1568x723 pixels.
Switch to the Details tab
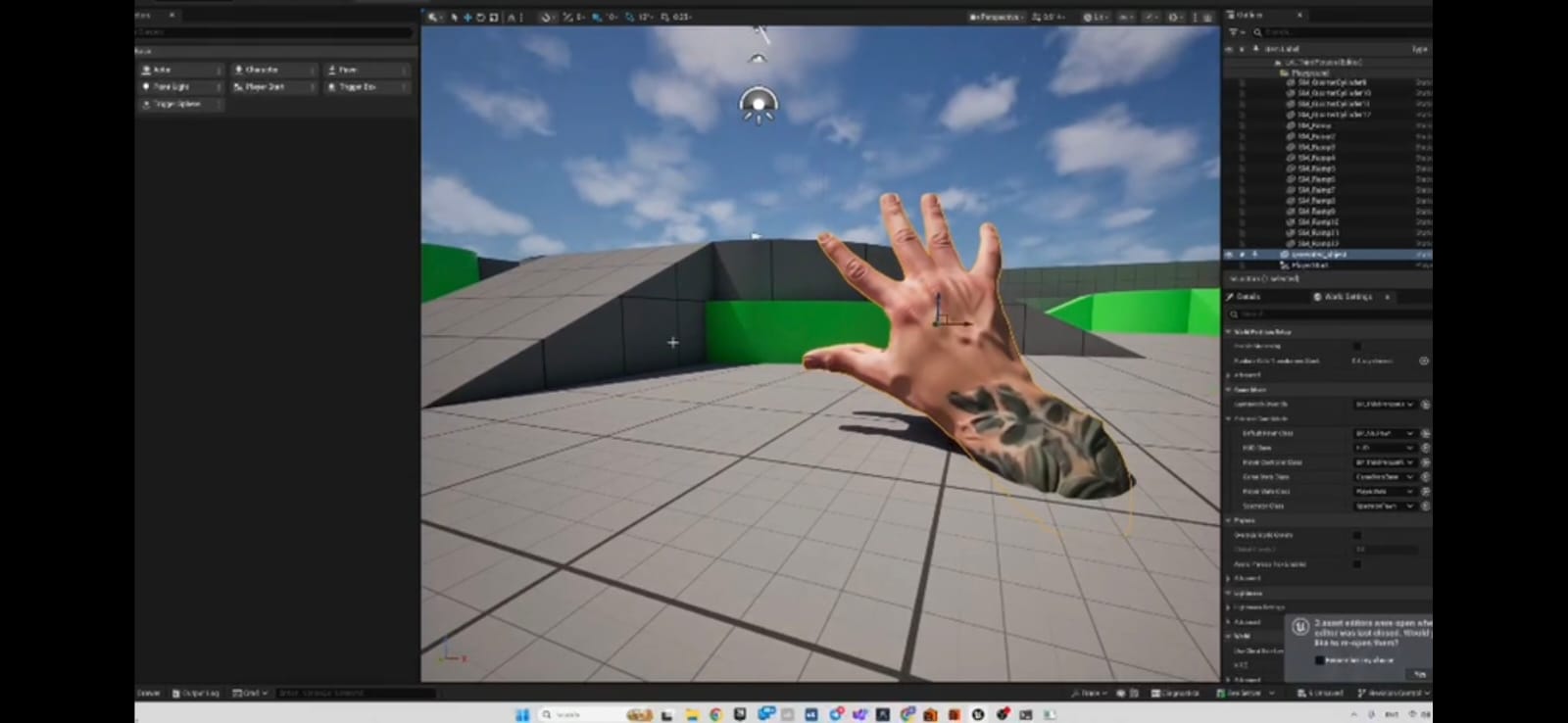[x=1245, y=296]
